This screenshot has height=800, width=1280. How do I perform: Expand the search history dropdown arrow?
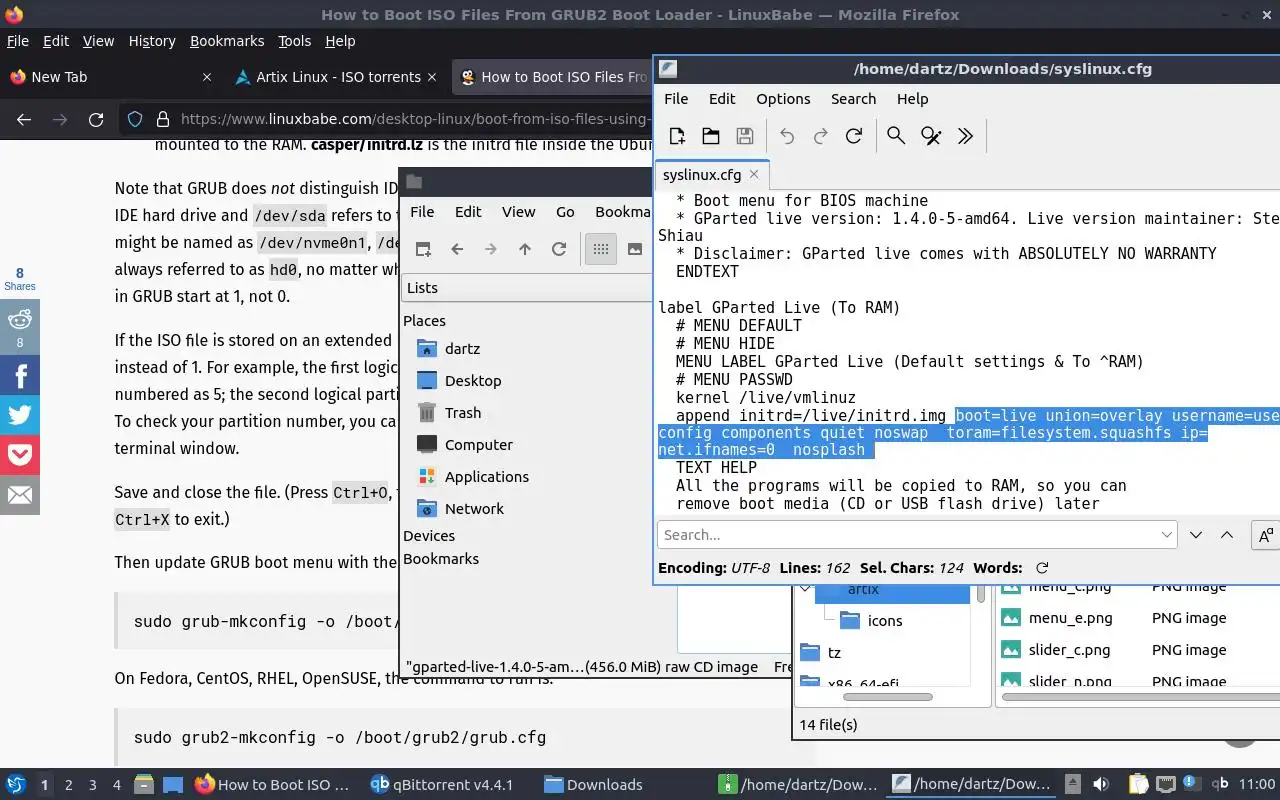[1167, 535]
